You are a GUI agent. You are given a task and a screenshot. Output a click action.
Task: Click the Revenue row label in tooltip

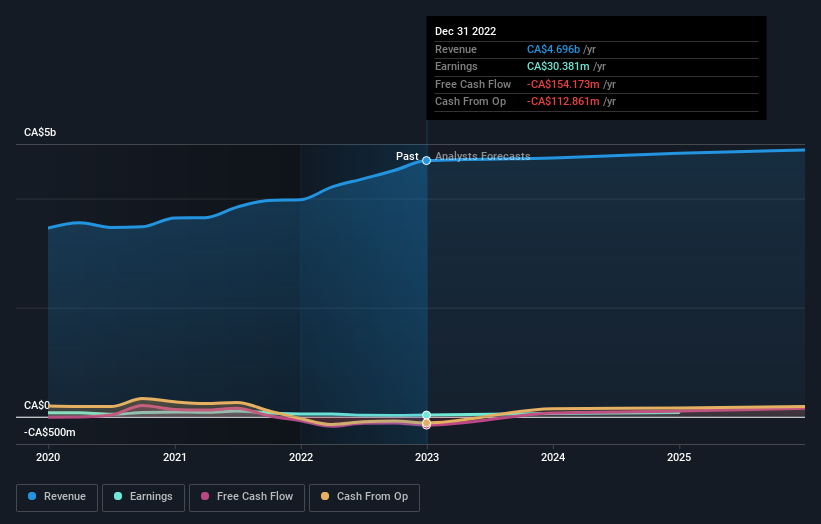point(456,49)
